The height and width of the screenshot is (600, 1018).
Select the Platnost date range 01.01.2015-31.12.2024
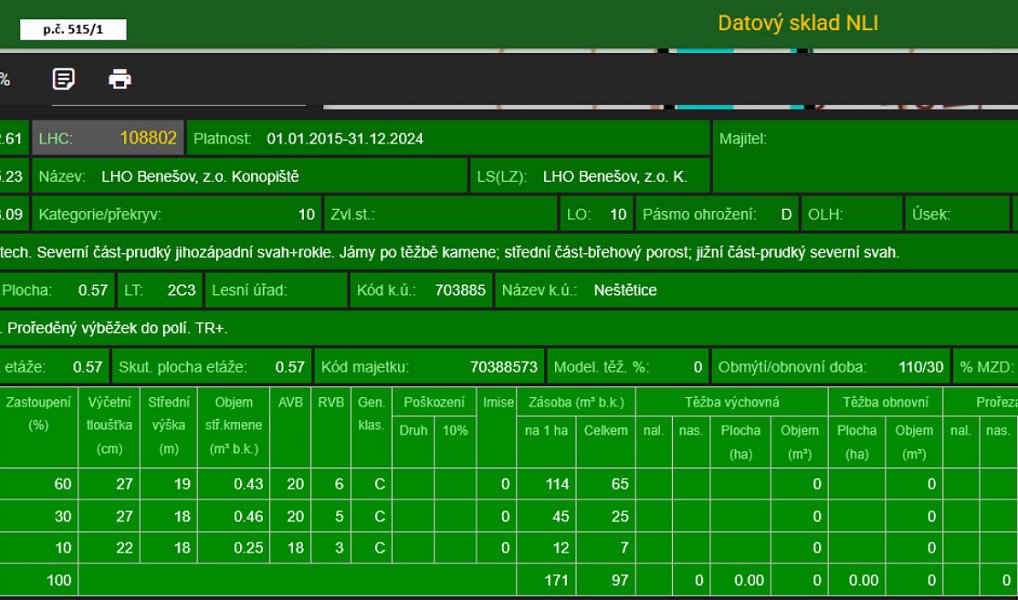(x=345, y=138)
